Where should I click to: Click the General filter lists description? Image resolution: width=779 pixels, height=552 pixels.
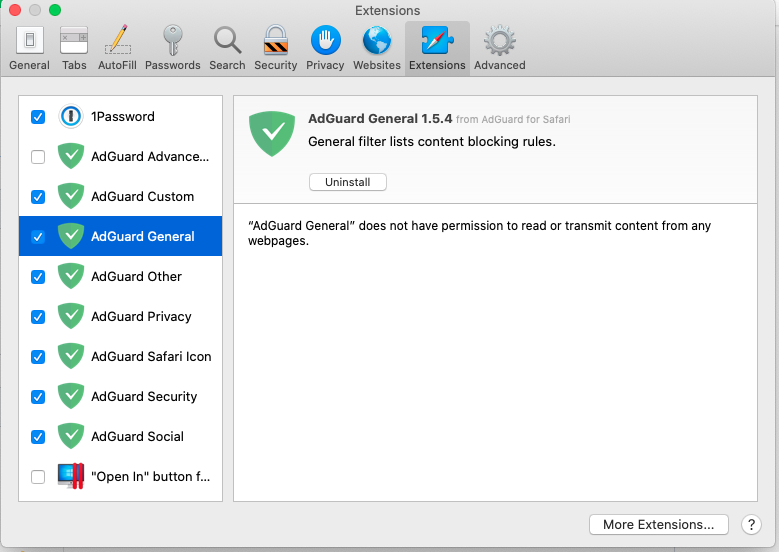click(432, 142)
